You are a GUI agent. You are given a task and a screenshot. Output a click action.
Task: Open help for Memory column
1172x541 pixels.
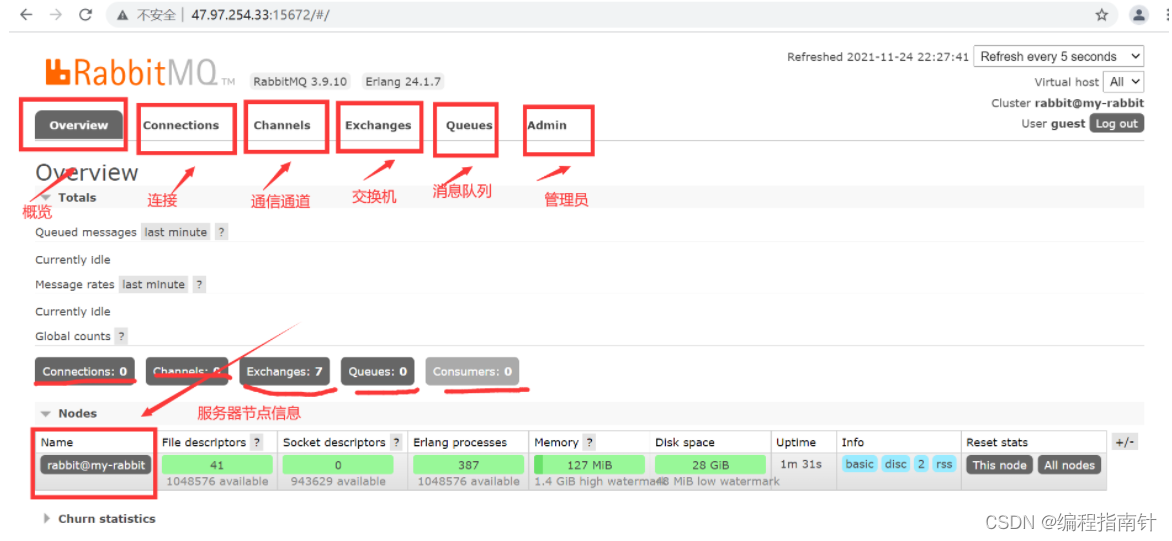point(589,442)
